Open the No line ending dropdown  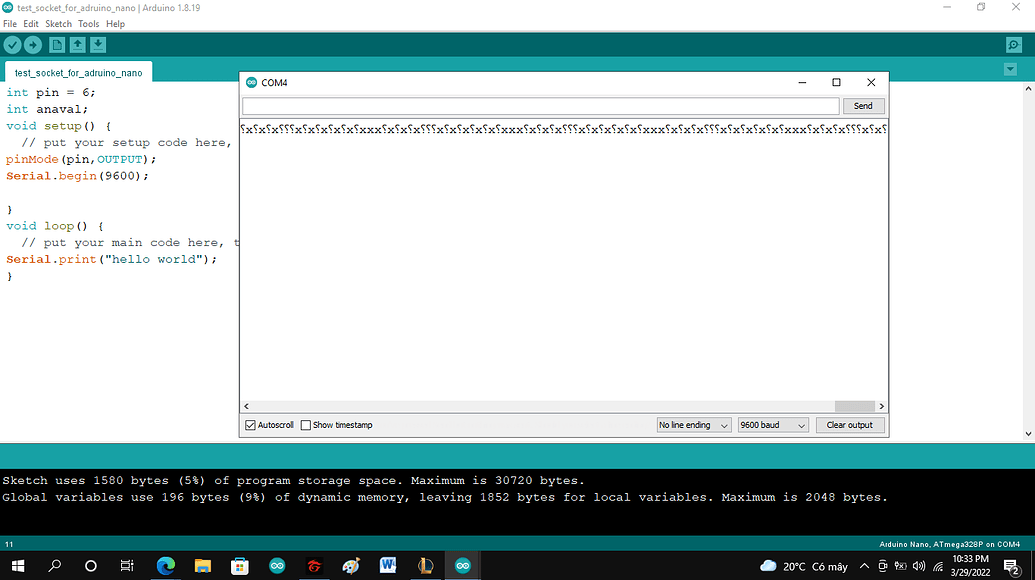click(694, 425)
